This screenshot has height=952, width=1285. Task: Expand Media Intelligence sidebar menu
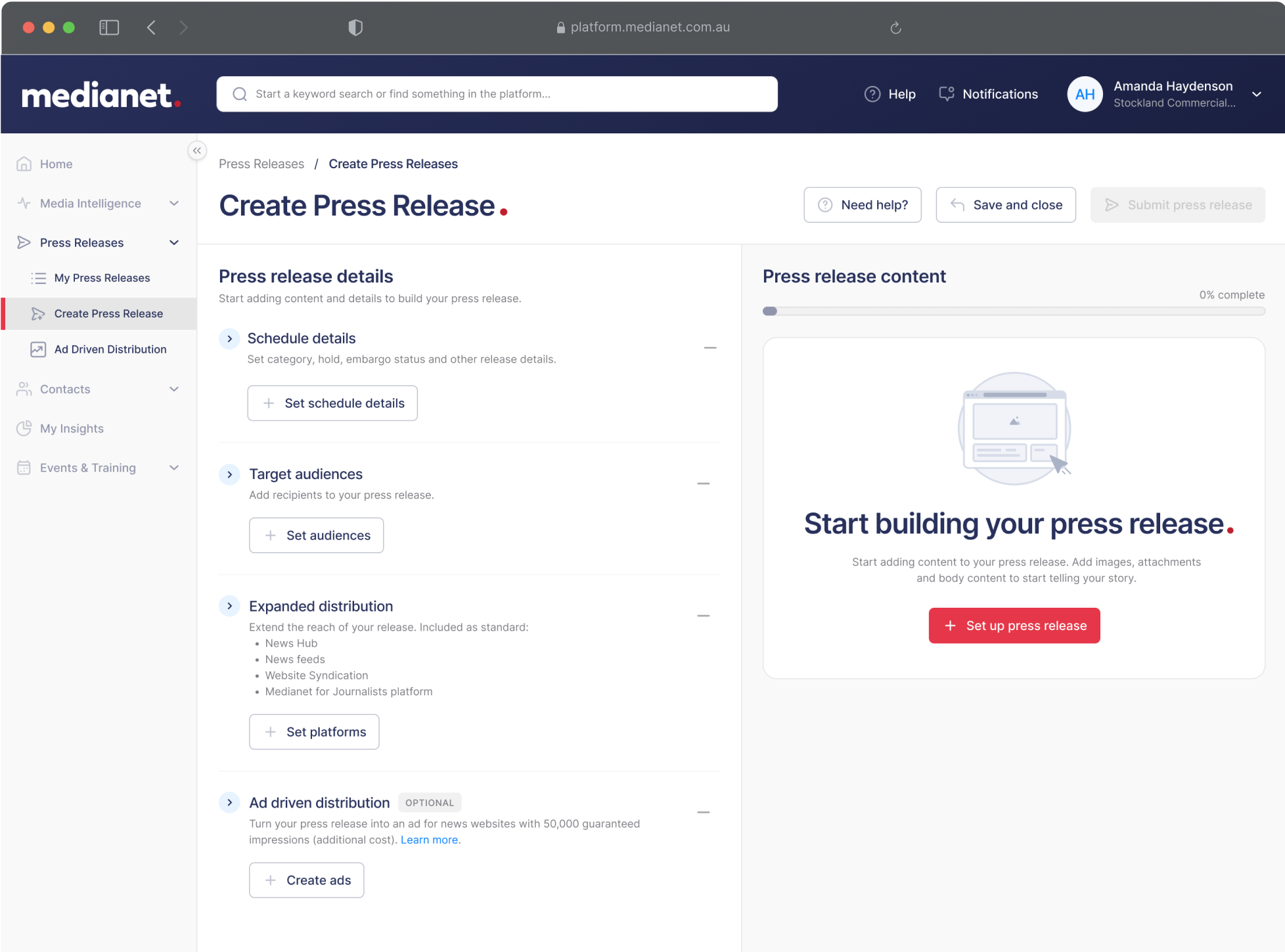[174, 204]
